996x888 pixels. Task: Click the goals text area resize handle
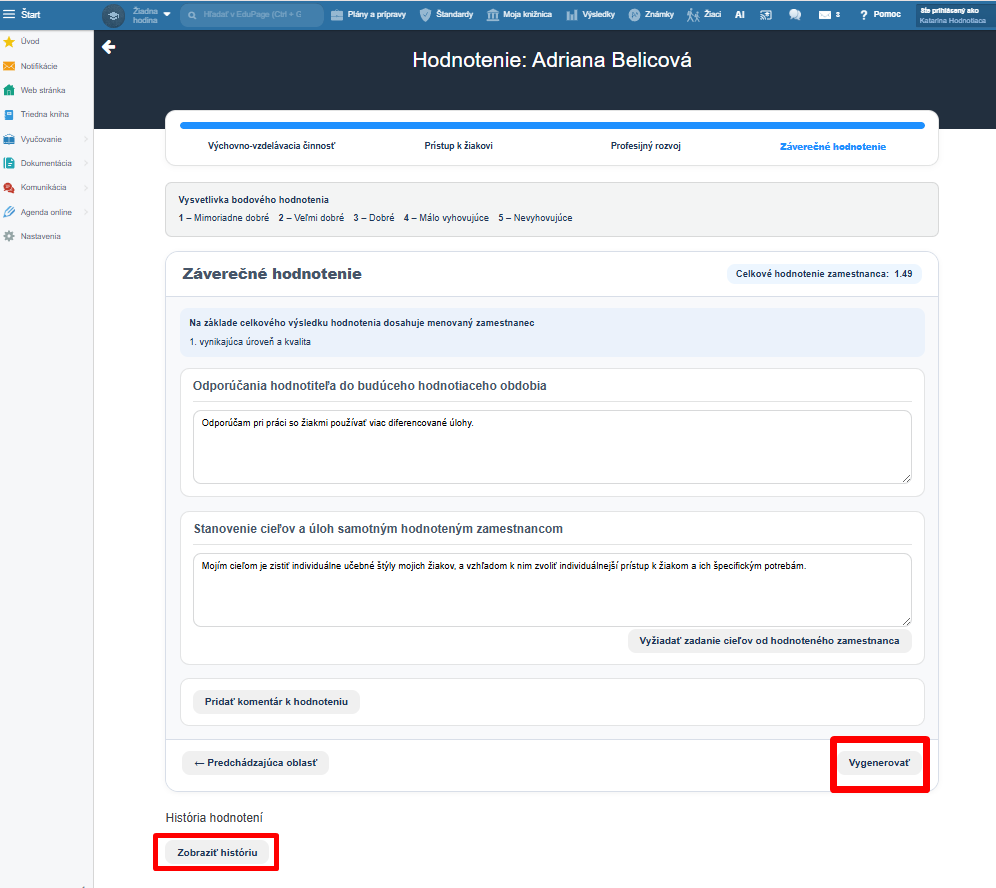pos(906,621)
